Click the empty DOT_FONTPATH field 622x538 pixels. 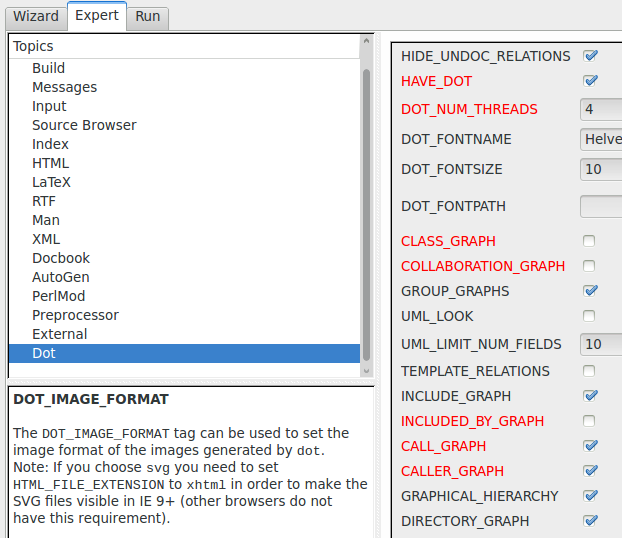pos(601,206)
